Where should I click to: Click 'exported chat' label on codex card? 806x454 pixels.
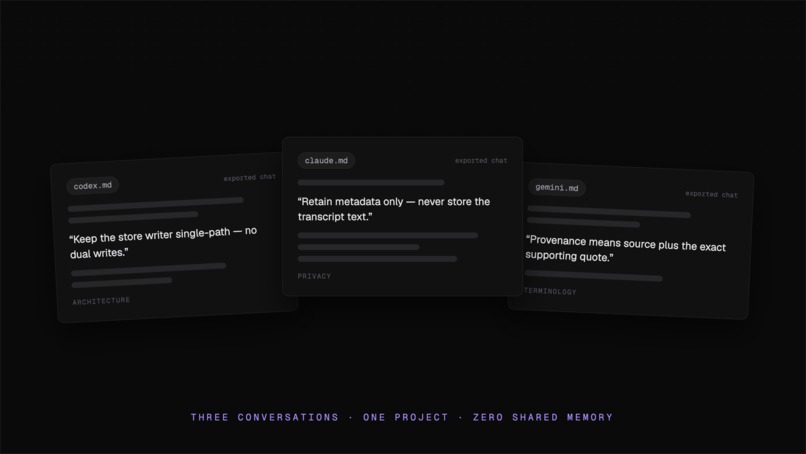click(249, 177)
